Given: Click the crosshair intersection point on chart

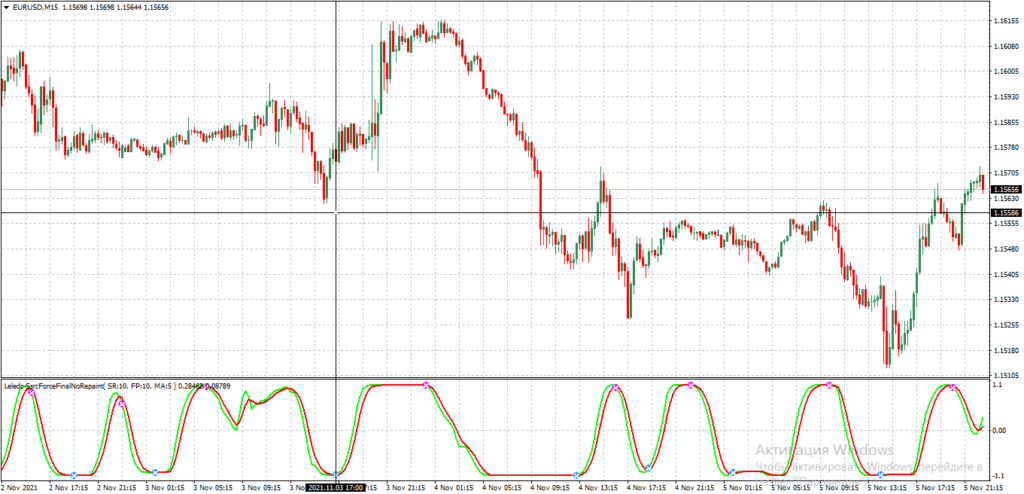Looking at the screenshot, I should (335, 213).
